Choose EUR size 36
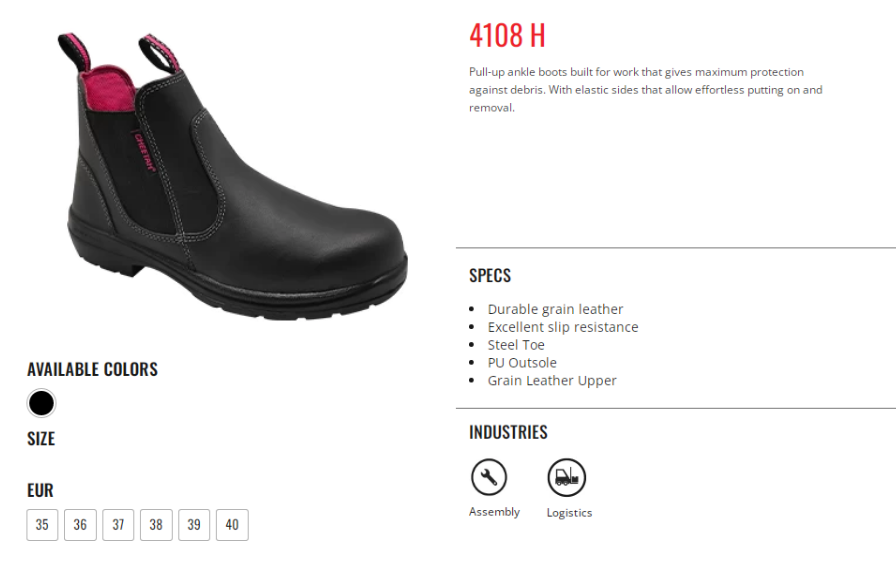The height and width of the screenshot is (564, 896). [80, 525]
